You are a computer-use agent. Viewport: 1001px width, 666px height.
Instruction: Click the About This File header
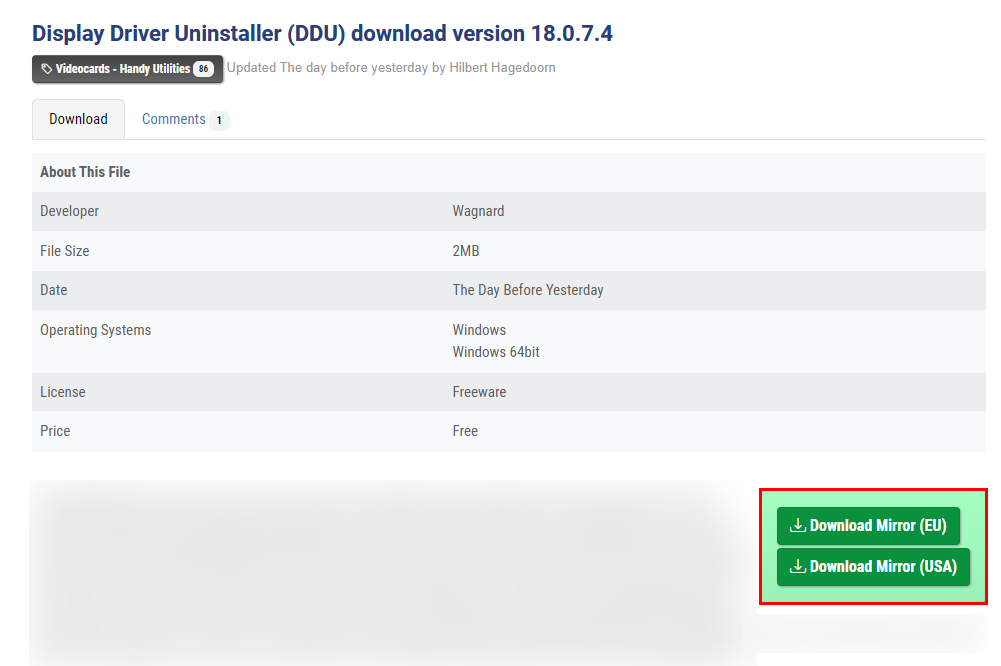85,172
